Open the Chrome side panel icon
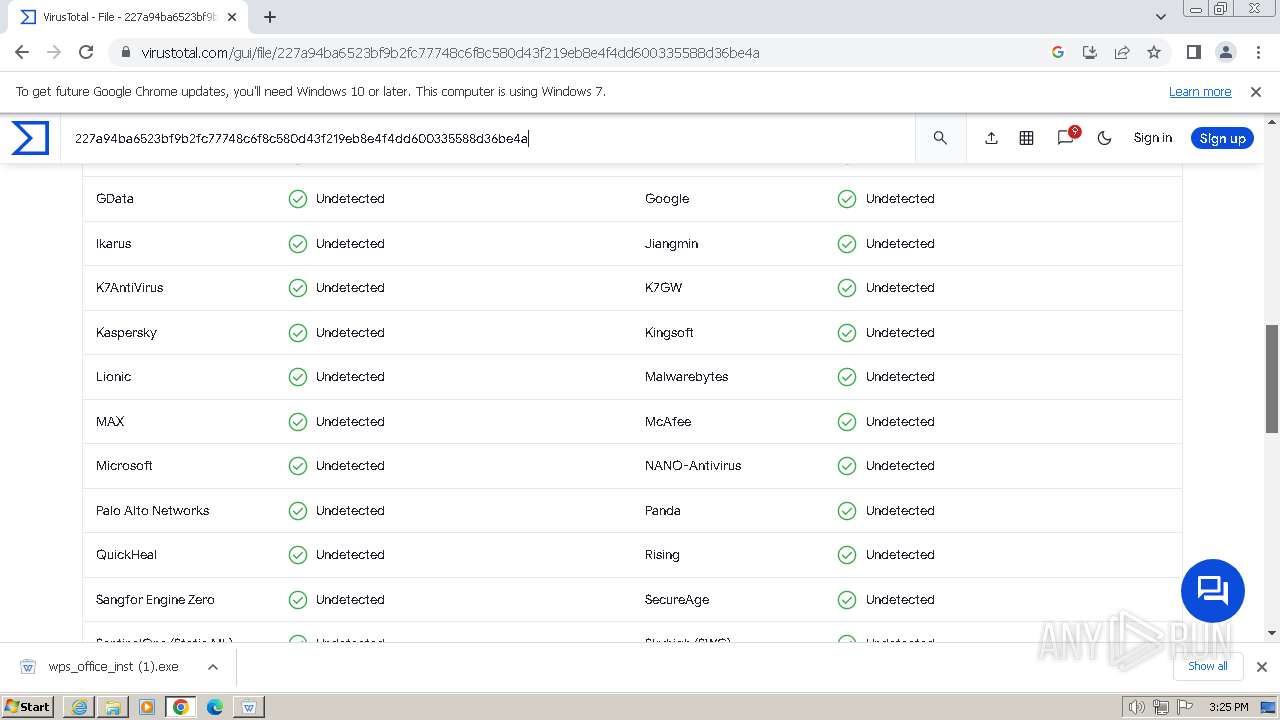 point(1194,52)
